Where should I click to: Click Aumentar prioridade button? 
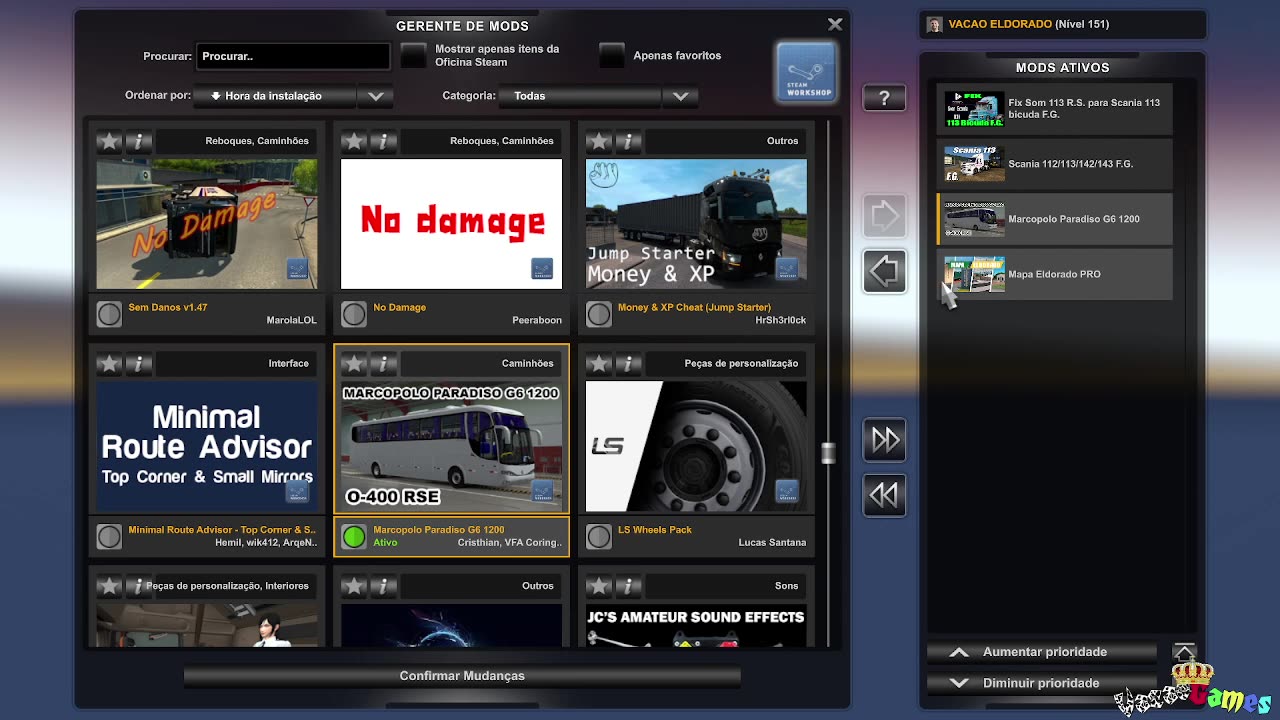pyautogui.click(x=1042, y=652)
